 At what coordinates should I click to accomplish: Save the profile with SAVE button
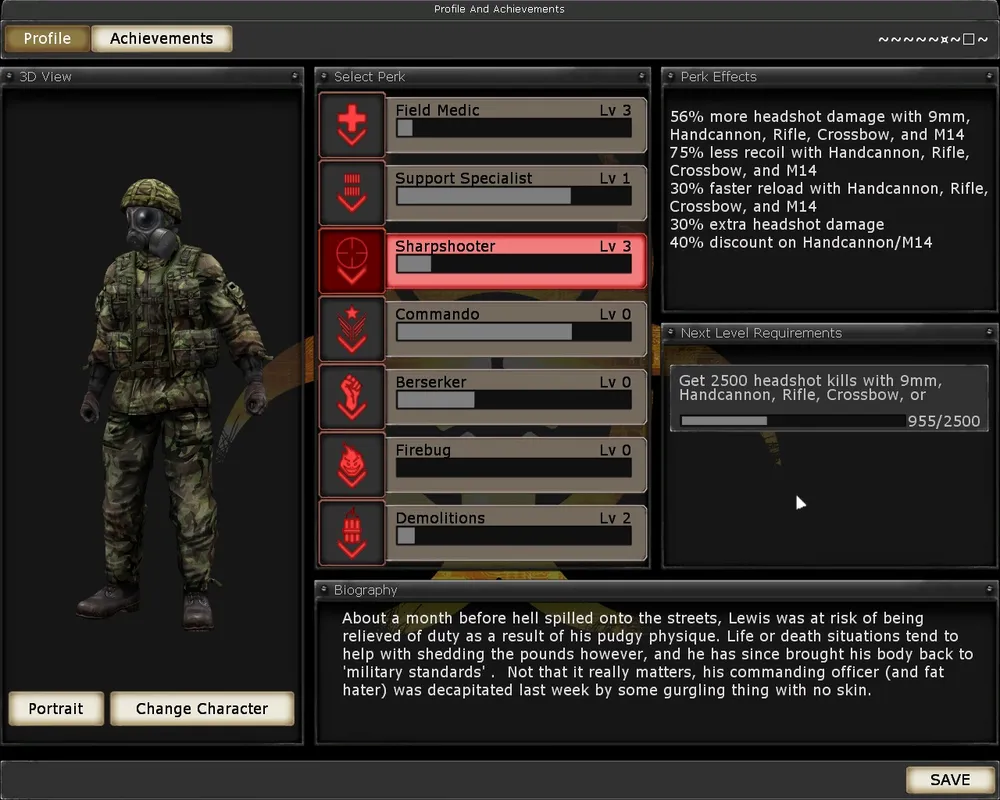(949, 780)
